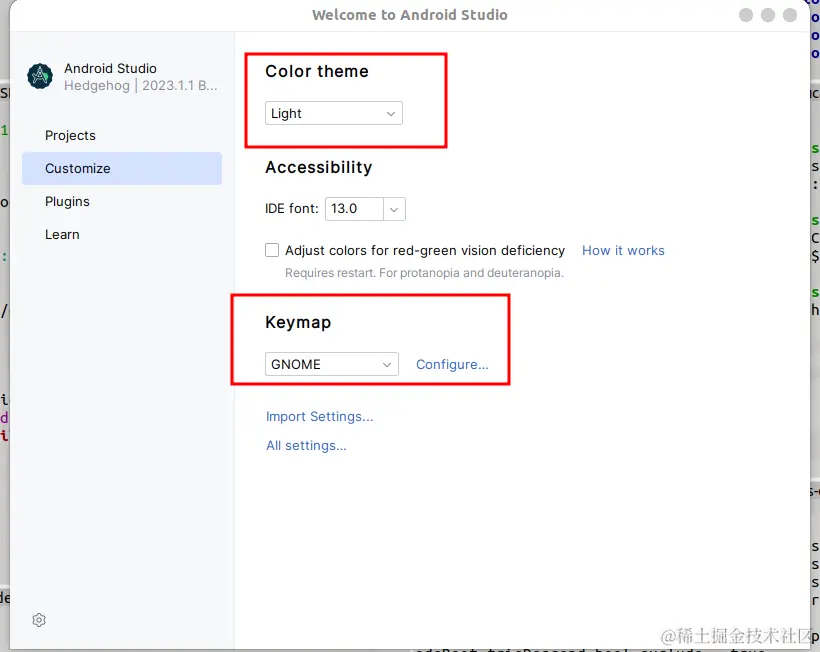Open the Keymap dropdown showing GNOME

click(332, 364)
